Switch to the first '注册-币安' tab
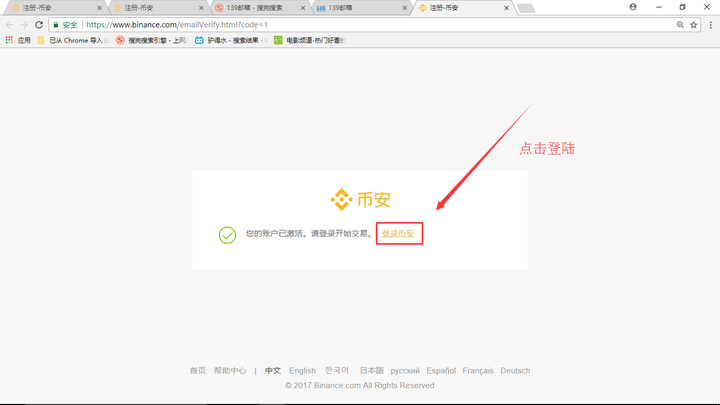Screen dimensions: 720x405 pos(53,8)
